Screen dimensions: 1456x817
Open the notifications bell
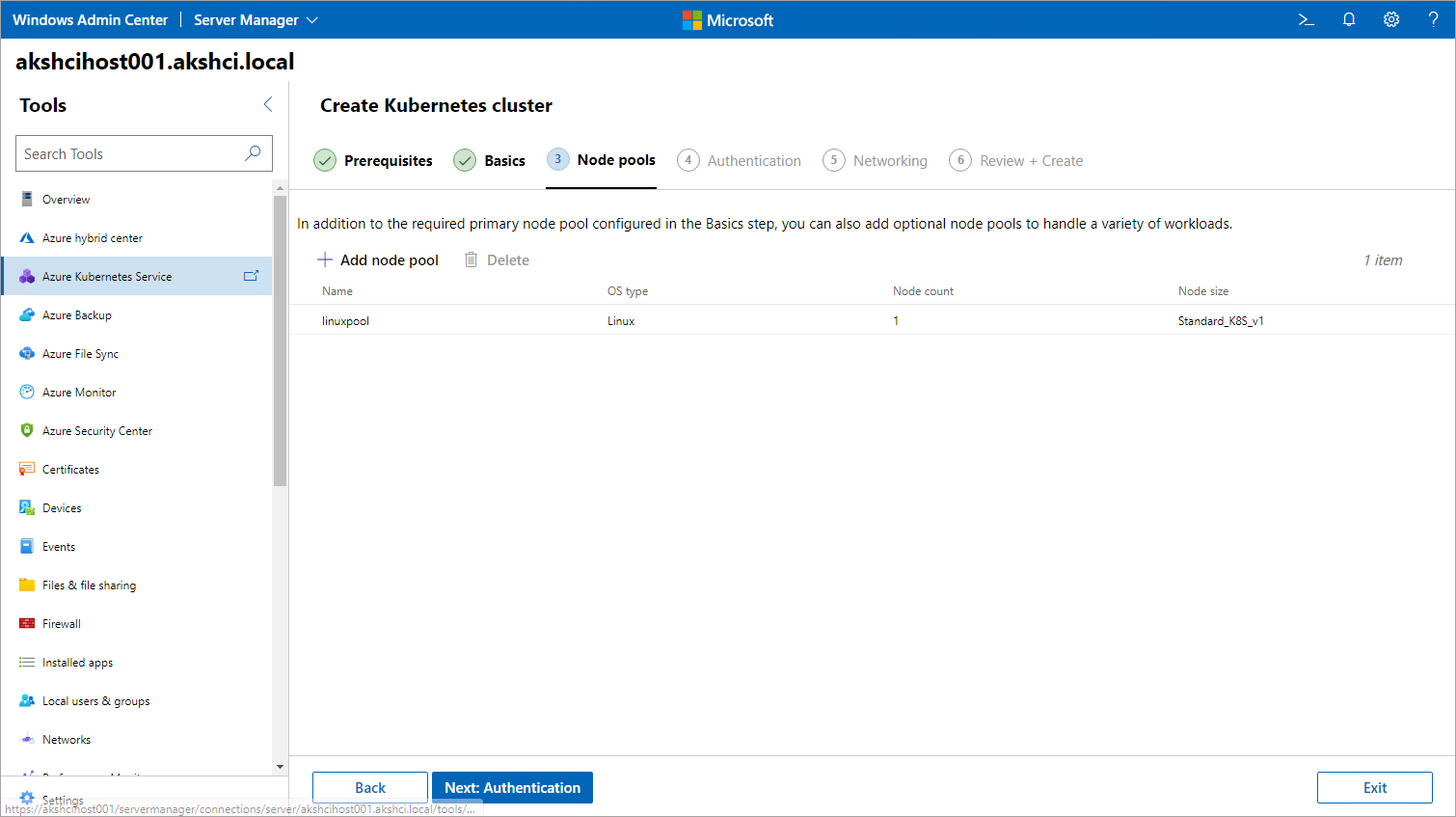point(1349,19)
